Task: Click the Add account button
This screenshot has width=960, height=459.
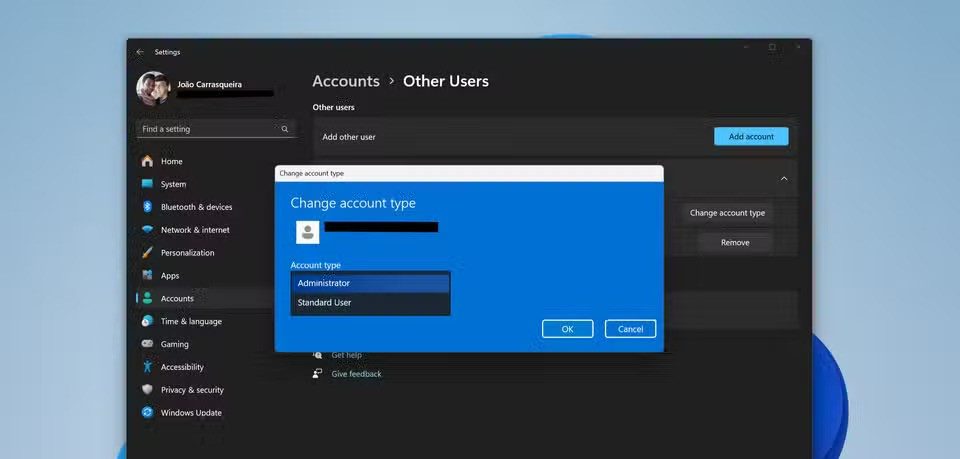Action: 751,136
